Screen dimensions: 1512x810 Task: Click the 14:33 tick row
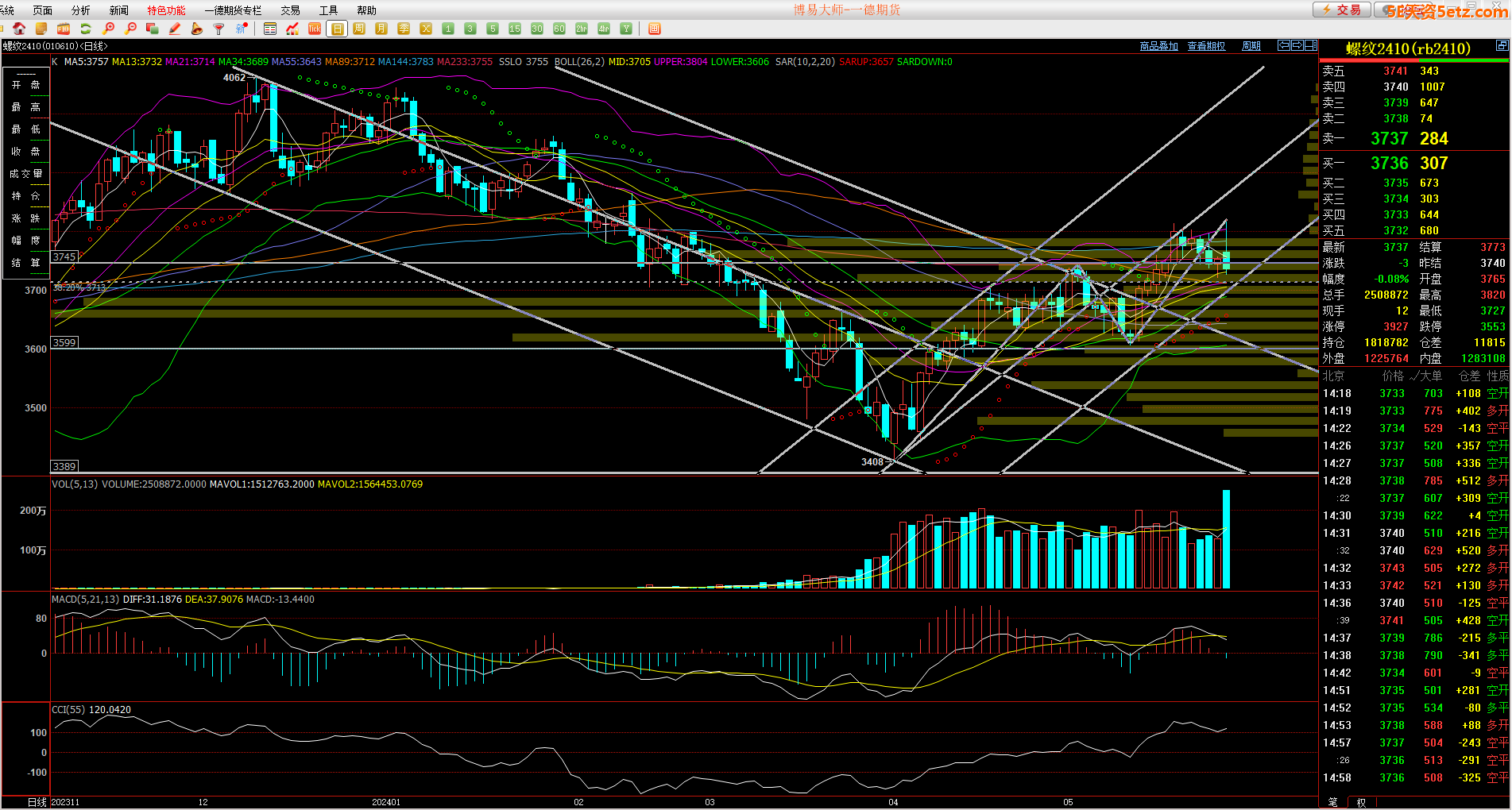[1415, 585]
